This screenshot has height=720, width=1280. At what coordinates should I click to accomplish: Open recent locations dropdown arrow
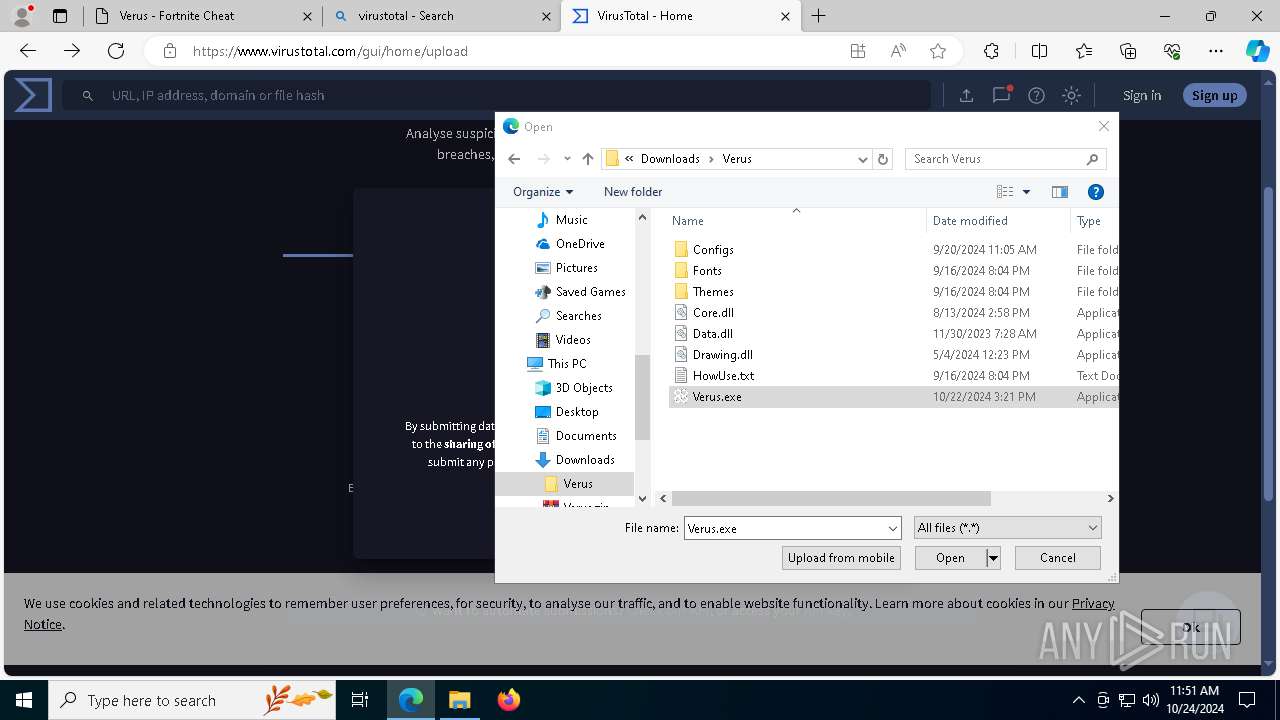(x=567, y=159)
